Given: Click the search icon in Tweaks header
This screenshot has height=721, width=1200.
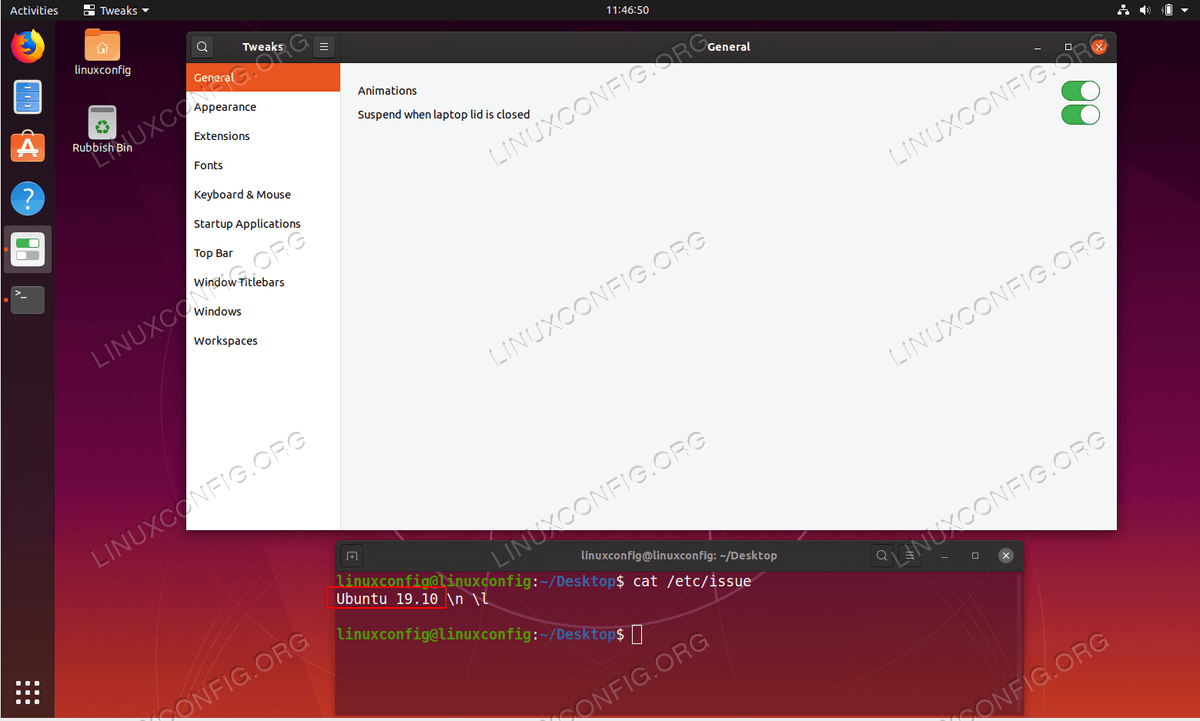Looking at the screenshot, I should [202, 47].
